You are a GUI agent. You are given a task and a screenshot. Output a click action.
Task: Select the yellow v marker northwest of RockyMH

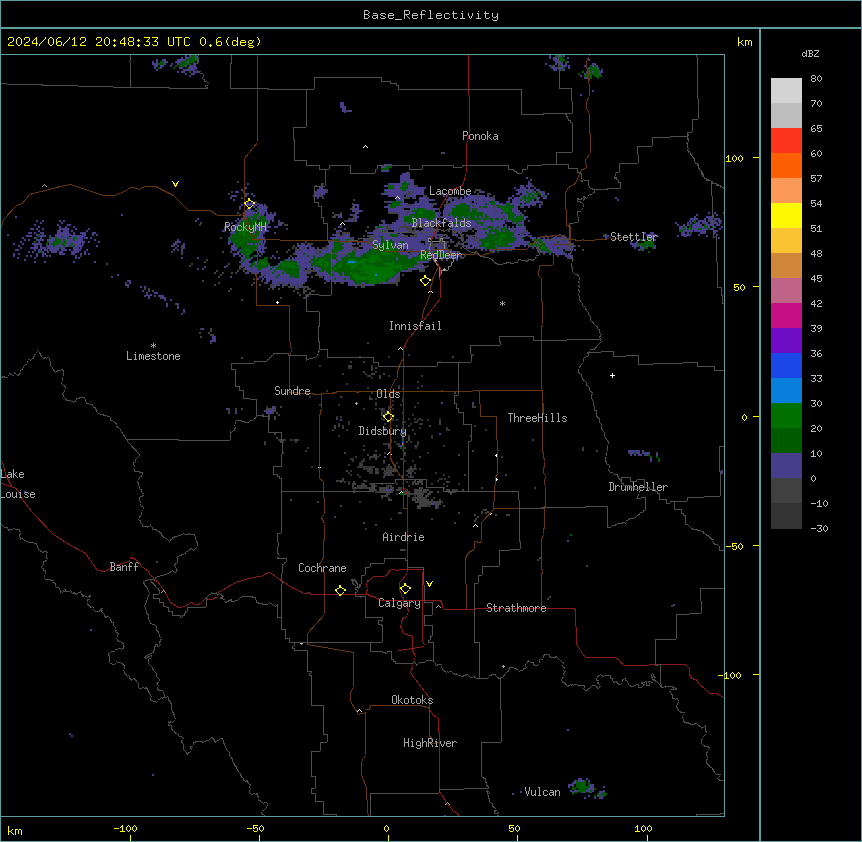pos(175,184)
